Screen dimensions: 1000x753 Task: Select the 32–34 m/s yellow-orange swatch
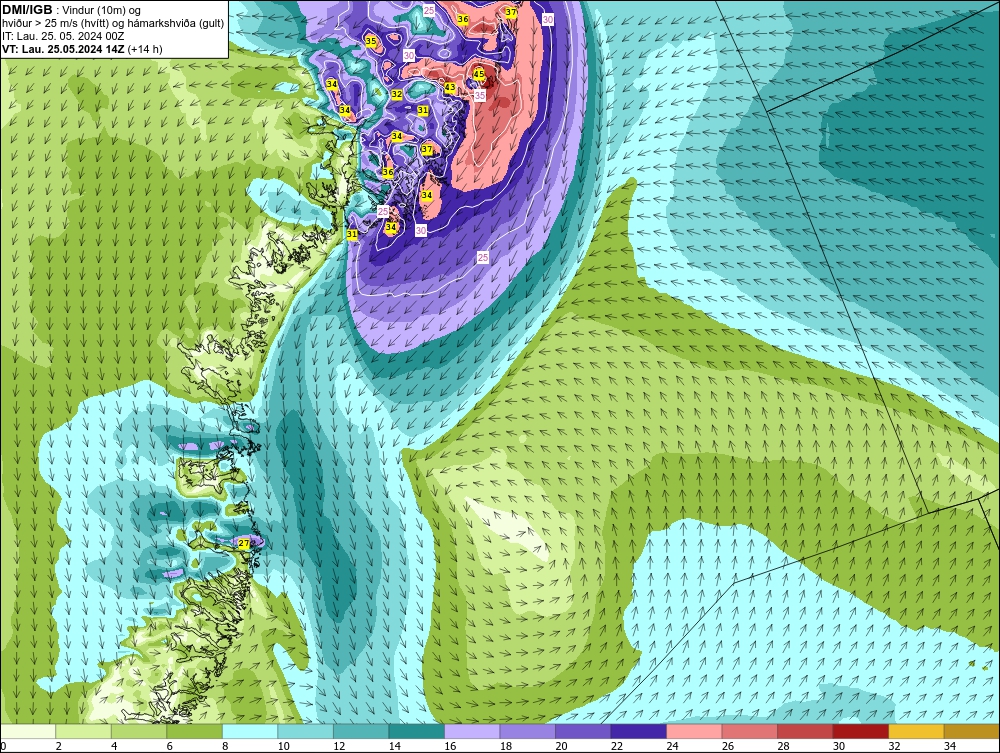[916, 731]
